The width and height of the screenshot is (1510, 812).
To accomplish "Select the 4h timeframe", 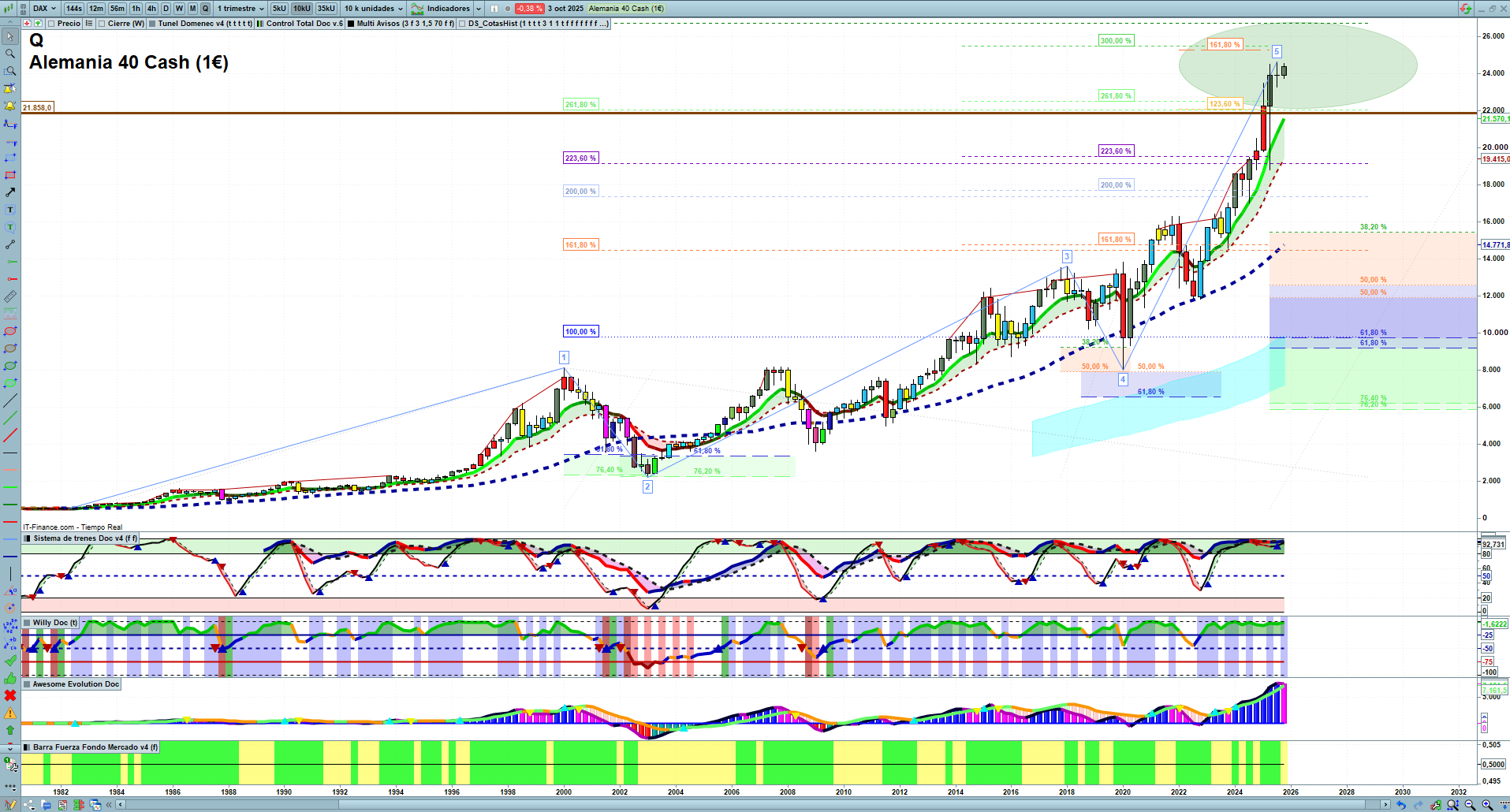I will (151, 9).
